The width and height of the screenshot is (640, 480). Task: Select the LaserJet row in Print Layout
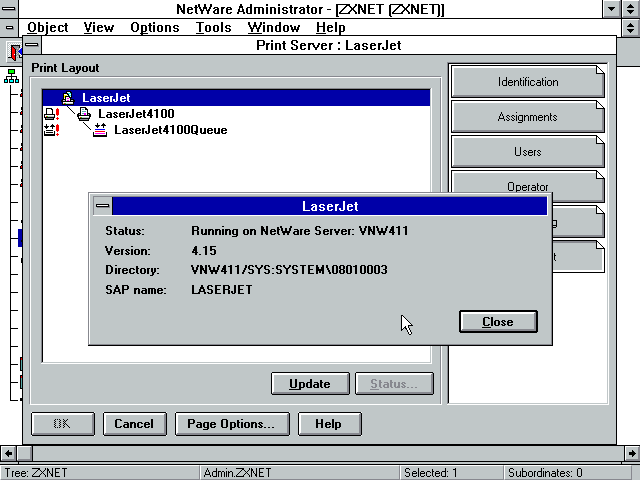(x=236, y=98)
